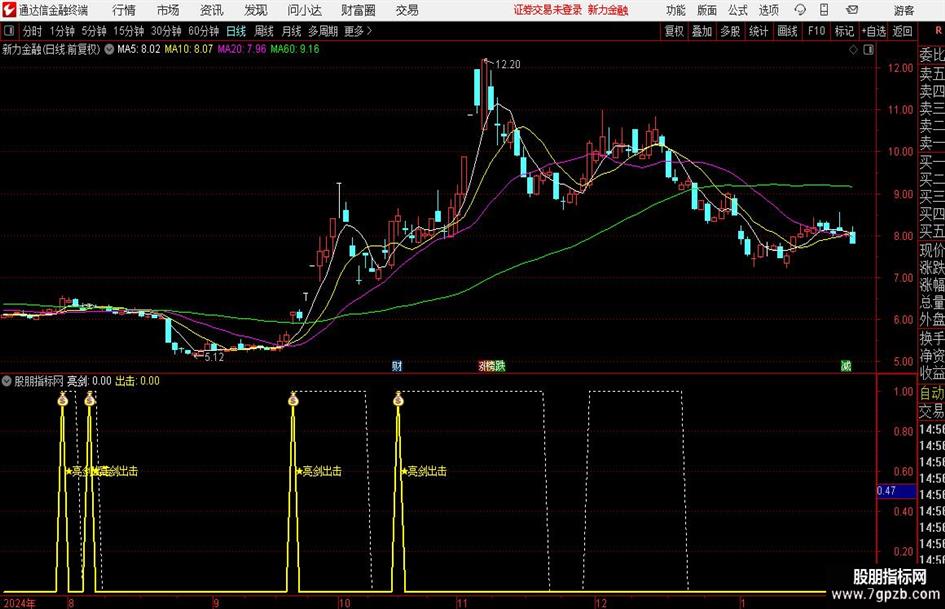Image resolution: width=945 pixels, height=609 pixels.
Task: Select the 30分钟 period
Action: pyautogui.click(x=166, y=31)
